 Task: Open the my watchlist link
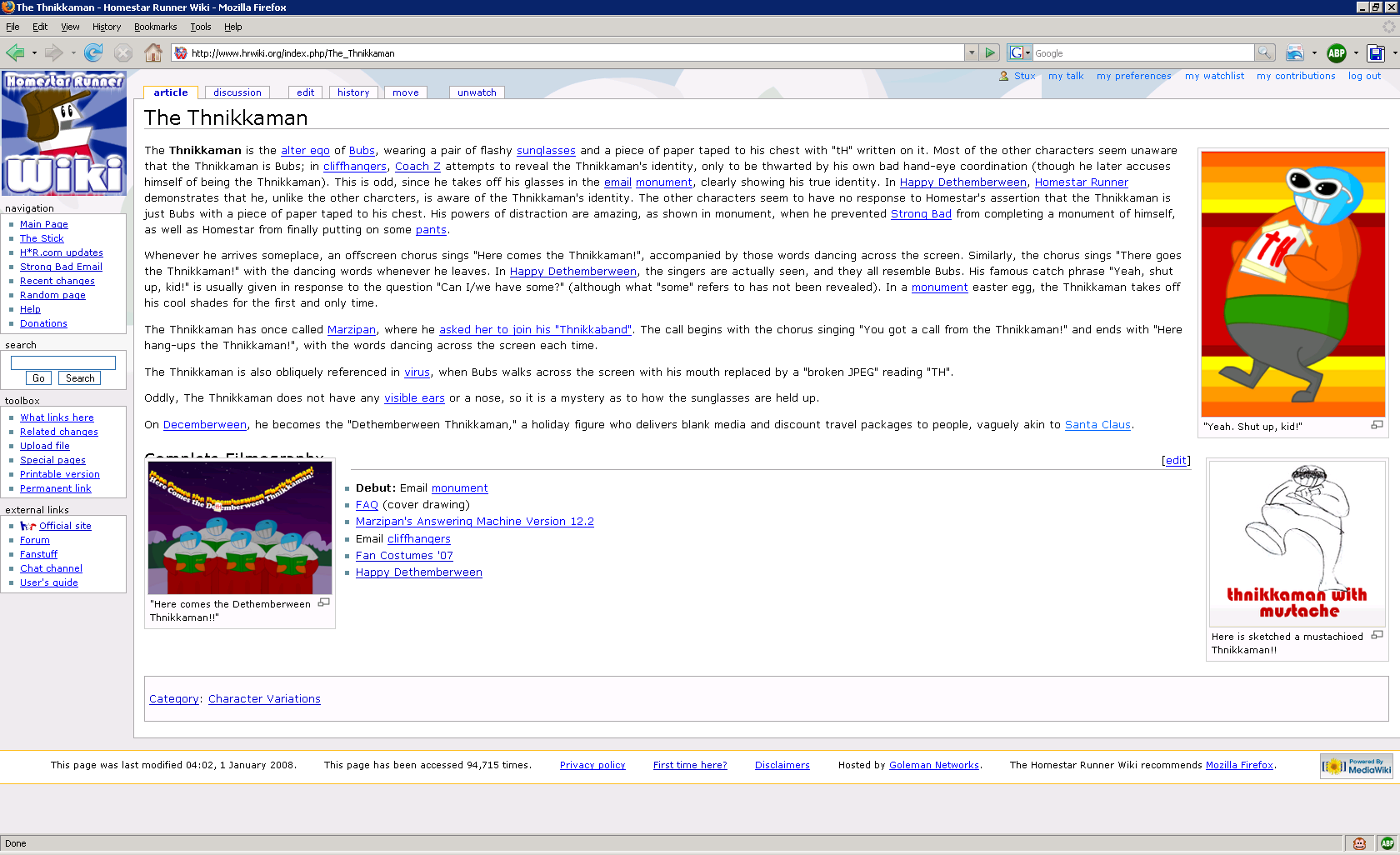[1214, 76]
